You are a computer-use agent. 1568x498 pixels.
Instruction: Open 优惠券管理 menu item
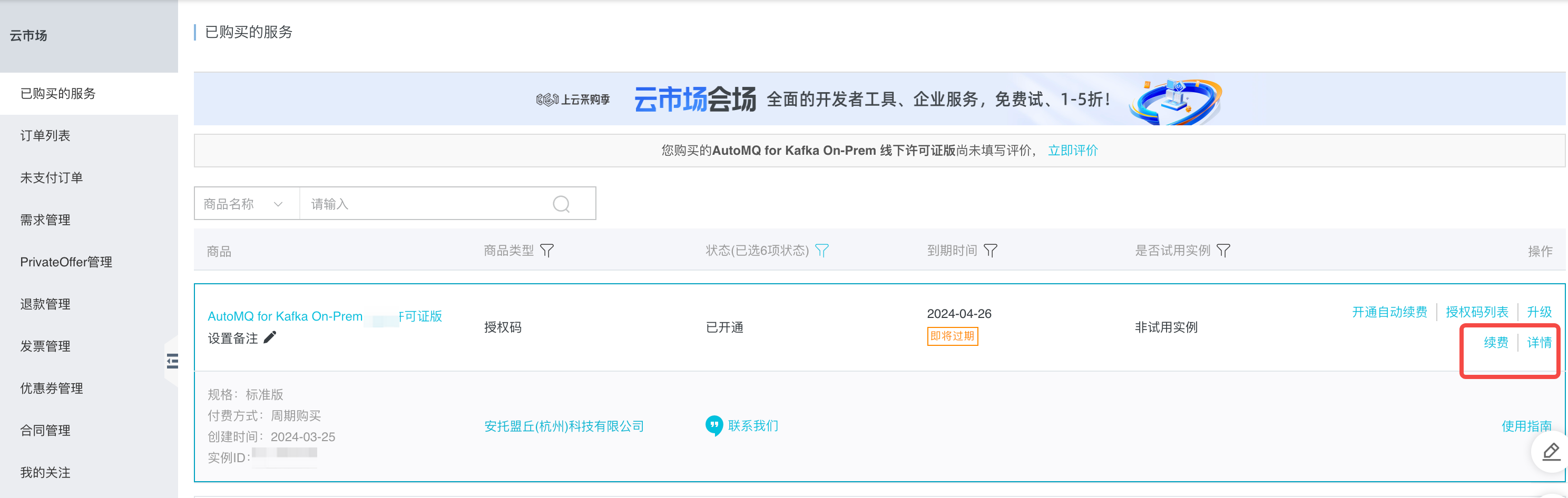coord(89,388)
